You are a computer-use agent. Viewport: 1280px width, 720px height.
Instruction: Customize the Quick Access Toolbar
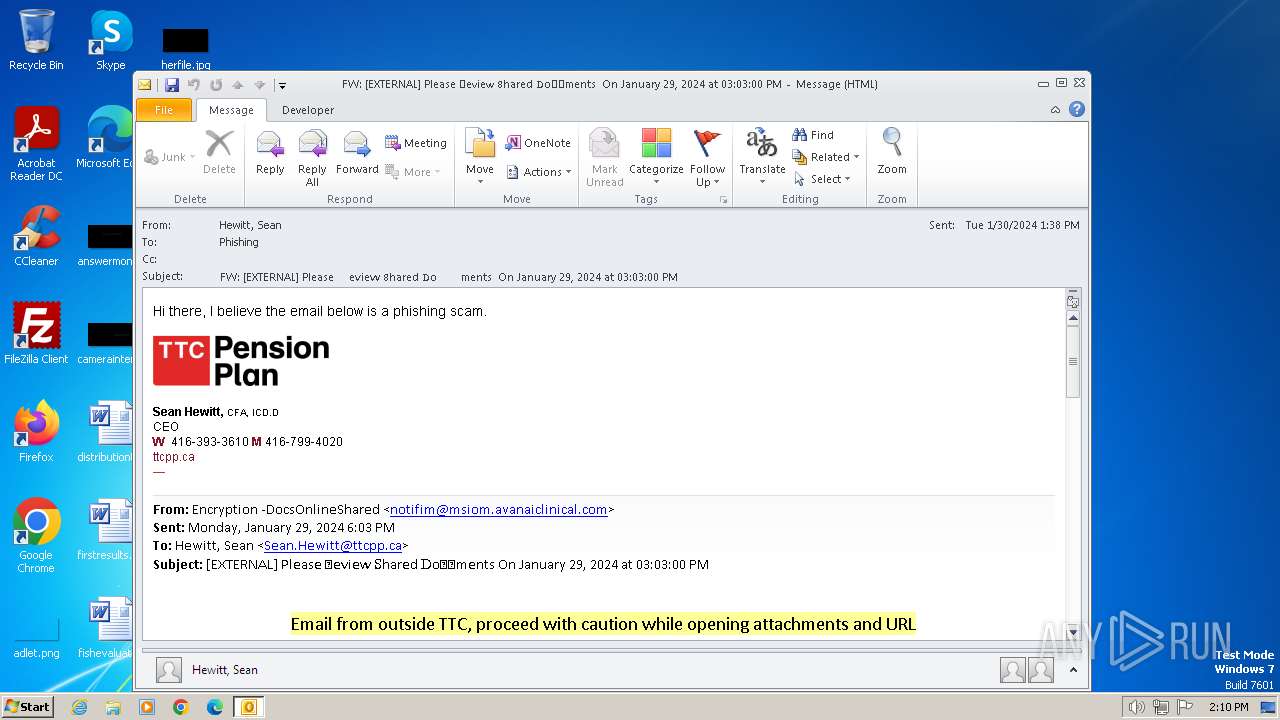click(x=282, y=85)
